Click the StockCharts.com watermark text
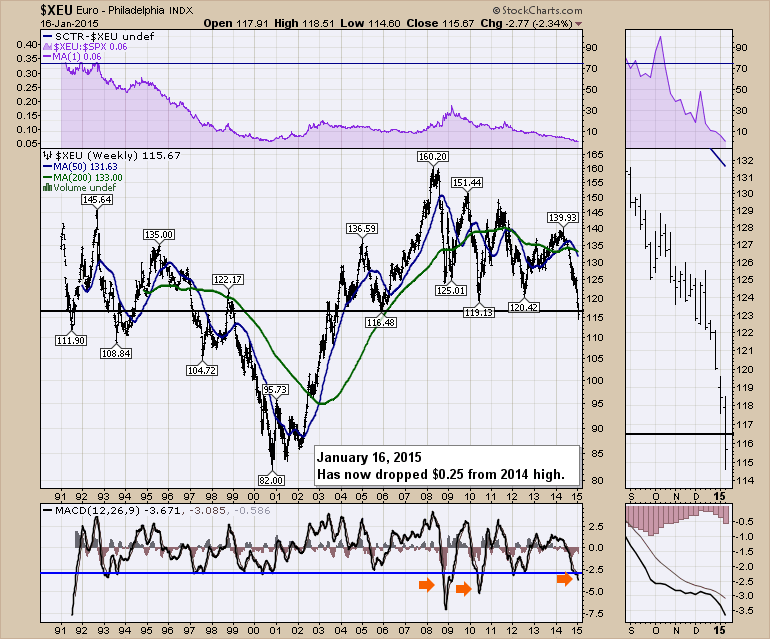This screenshot has height=639, width=770. [x=537, y=10]
